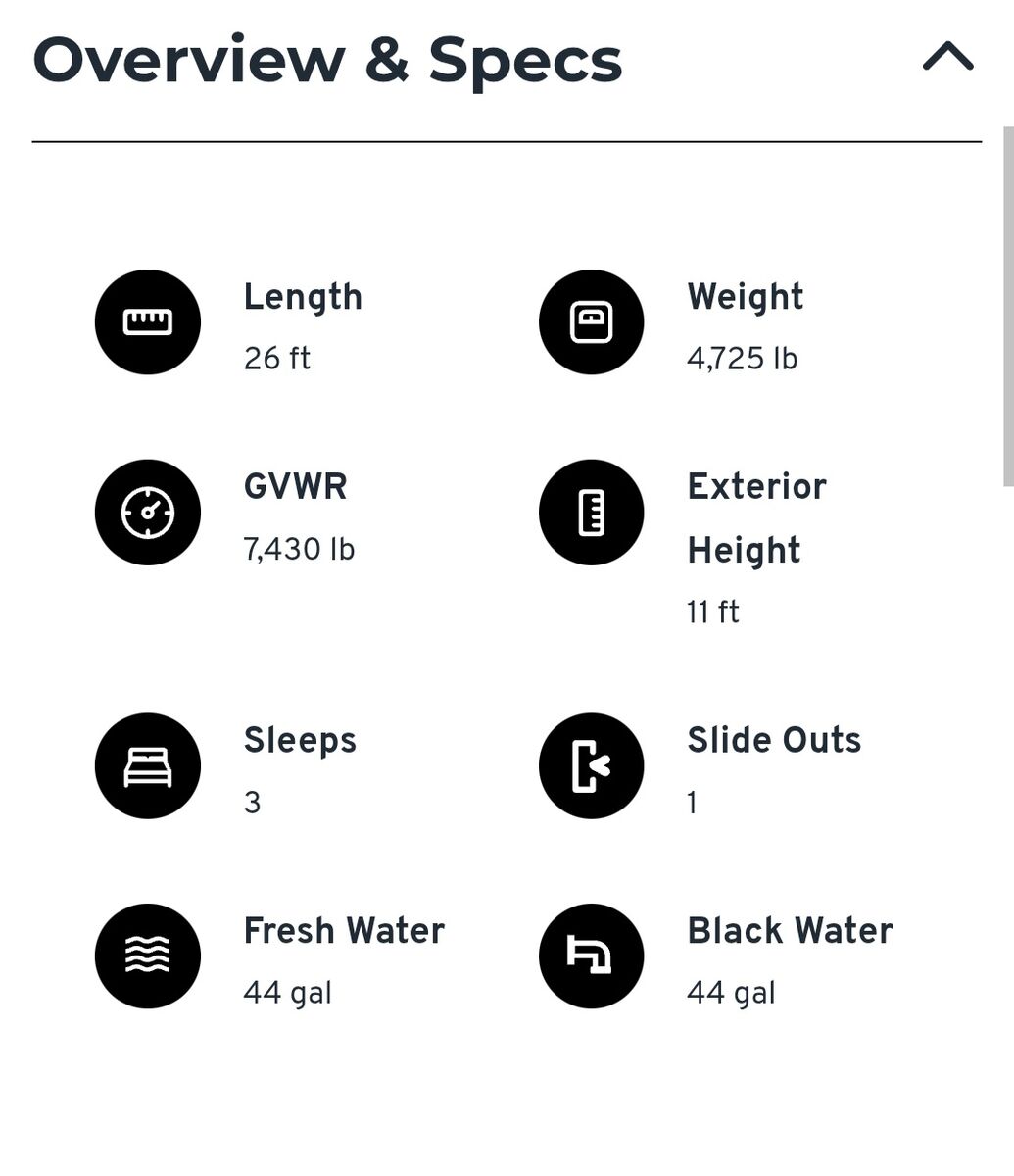Click the Fresh Water waves icon

(x=148, y=956)
